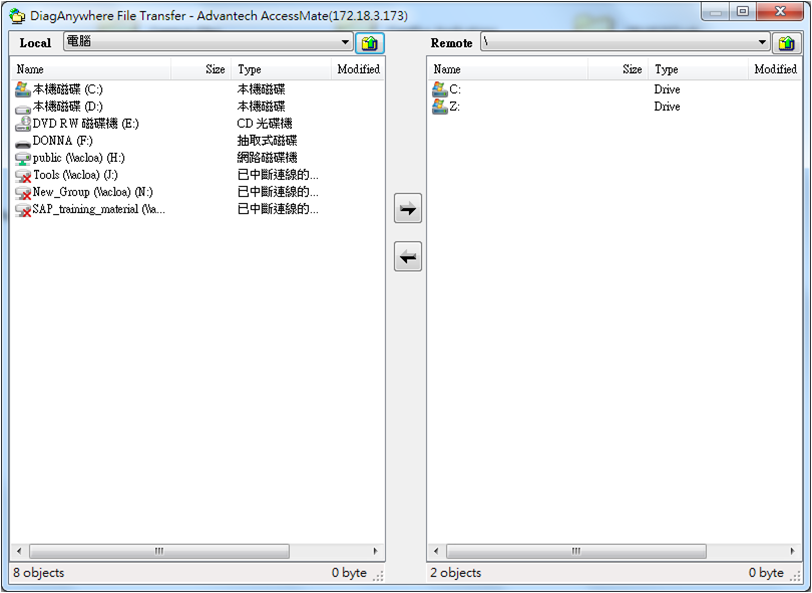Click remote scrollbar left arrow

pos(436,551)
